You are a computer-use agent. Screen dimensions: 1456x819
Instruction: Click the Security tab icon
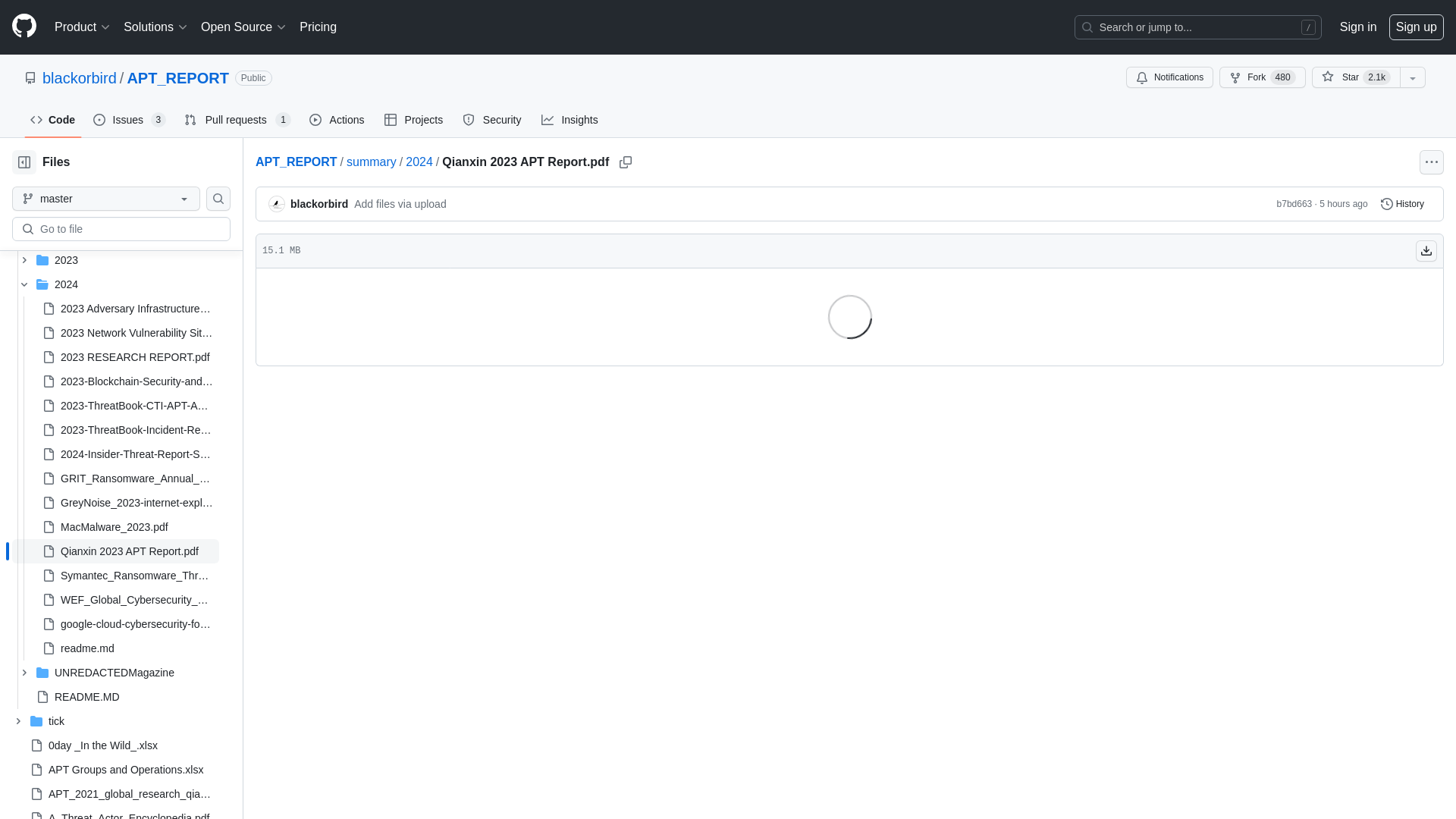click(x=469, y=120)
